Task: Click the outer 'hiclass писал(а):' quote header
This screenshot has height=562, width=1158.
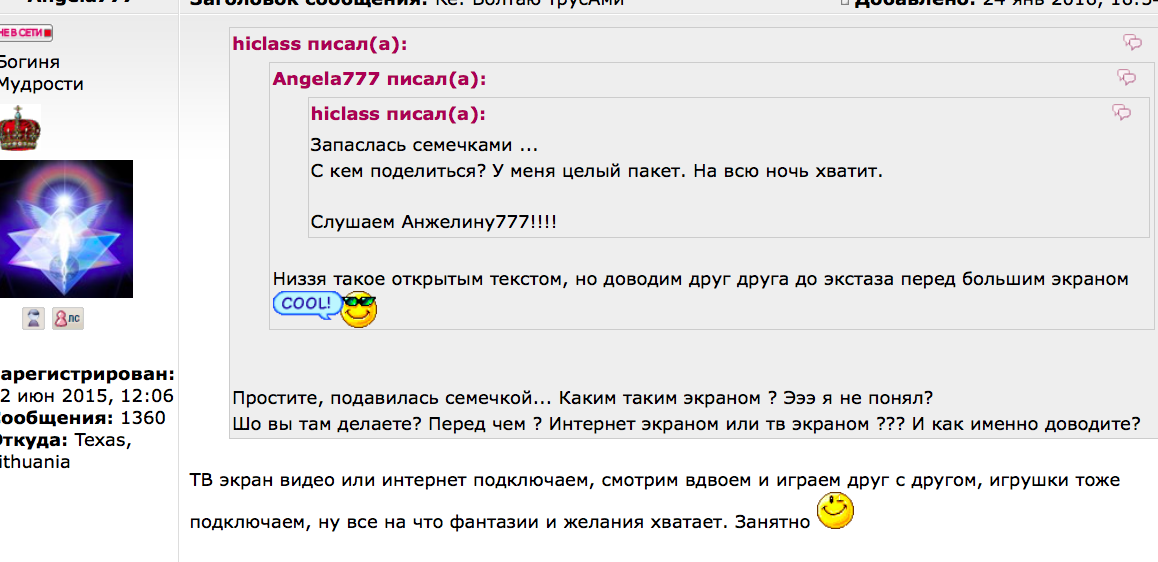Action: 320,43
